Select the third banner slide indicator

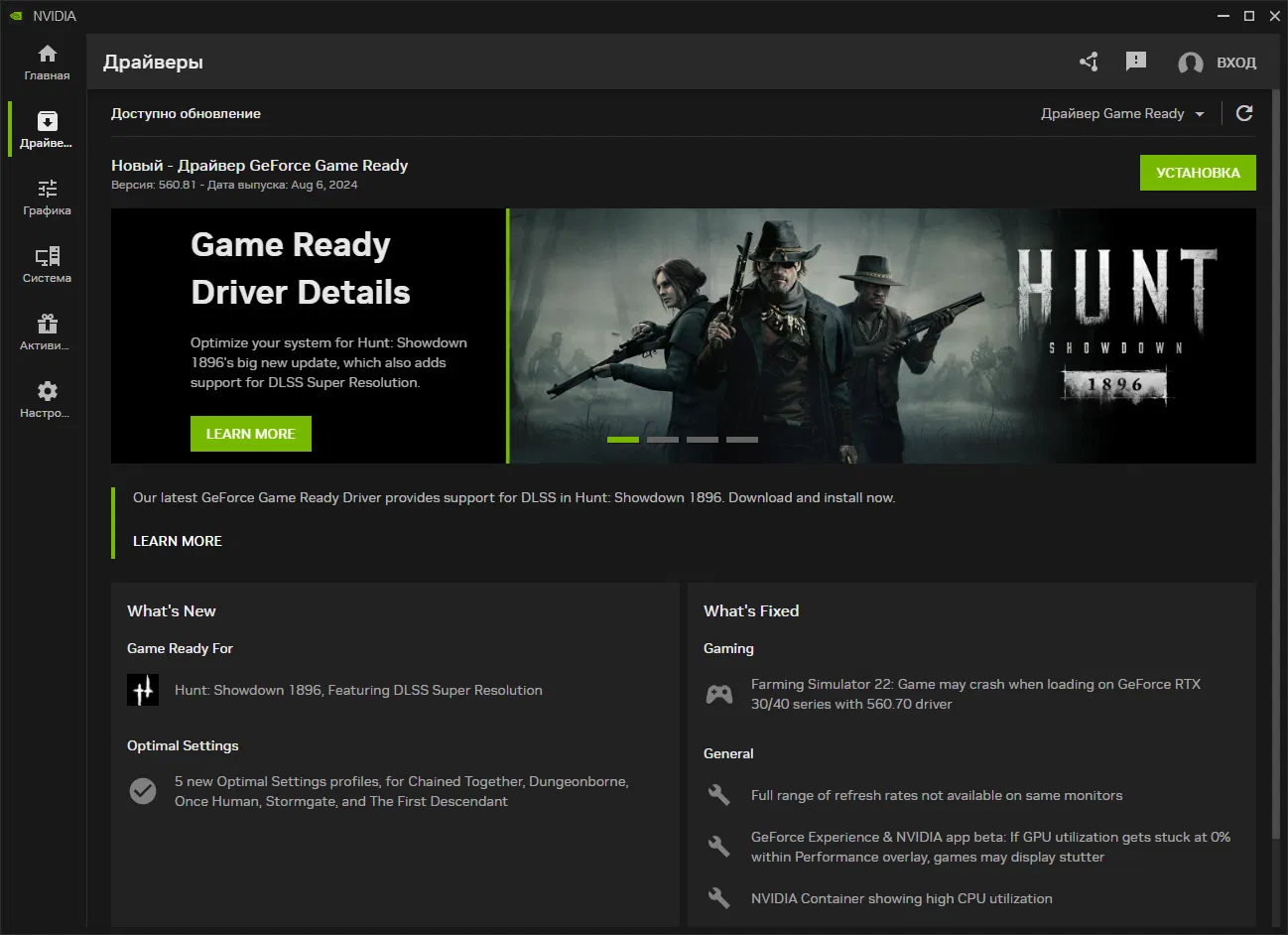[703, 439]
